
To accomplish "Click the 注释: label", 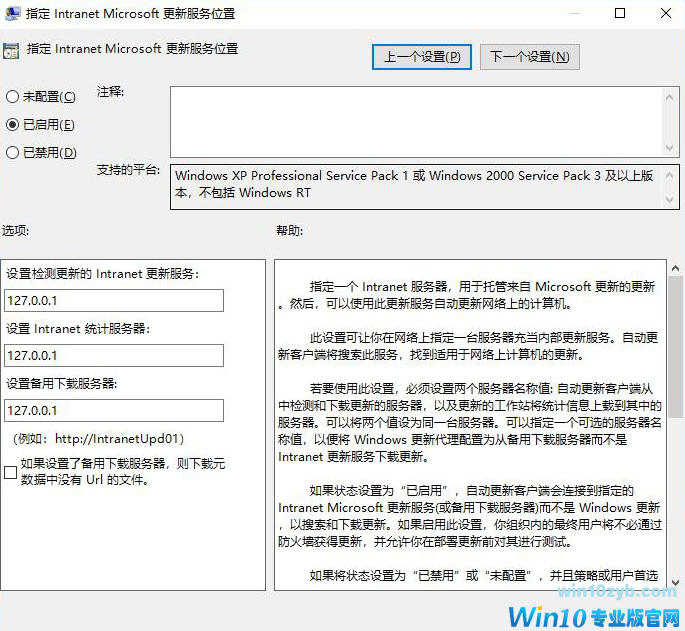I will [110, 92].
